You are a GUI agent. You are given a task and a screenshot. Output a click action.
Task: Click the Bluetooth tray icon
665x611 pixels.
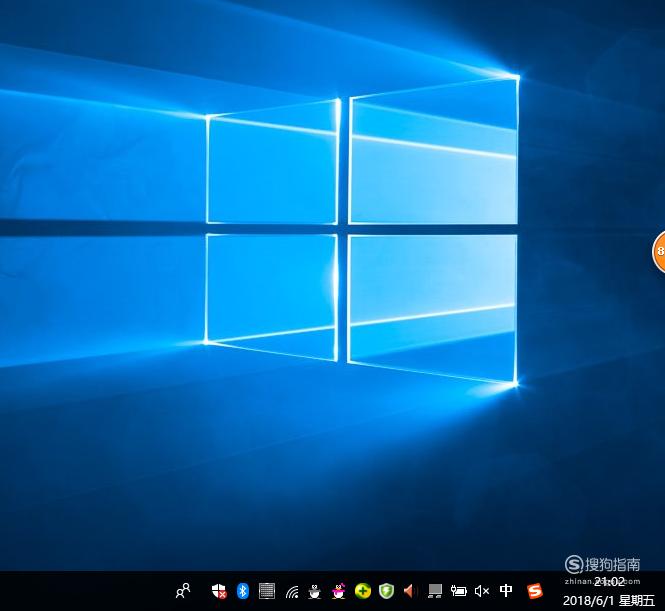pos(243,591)
